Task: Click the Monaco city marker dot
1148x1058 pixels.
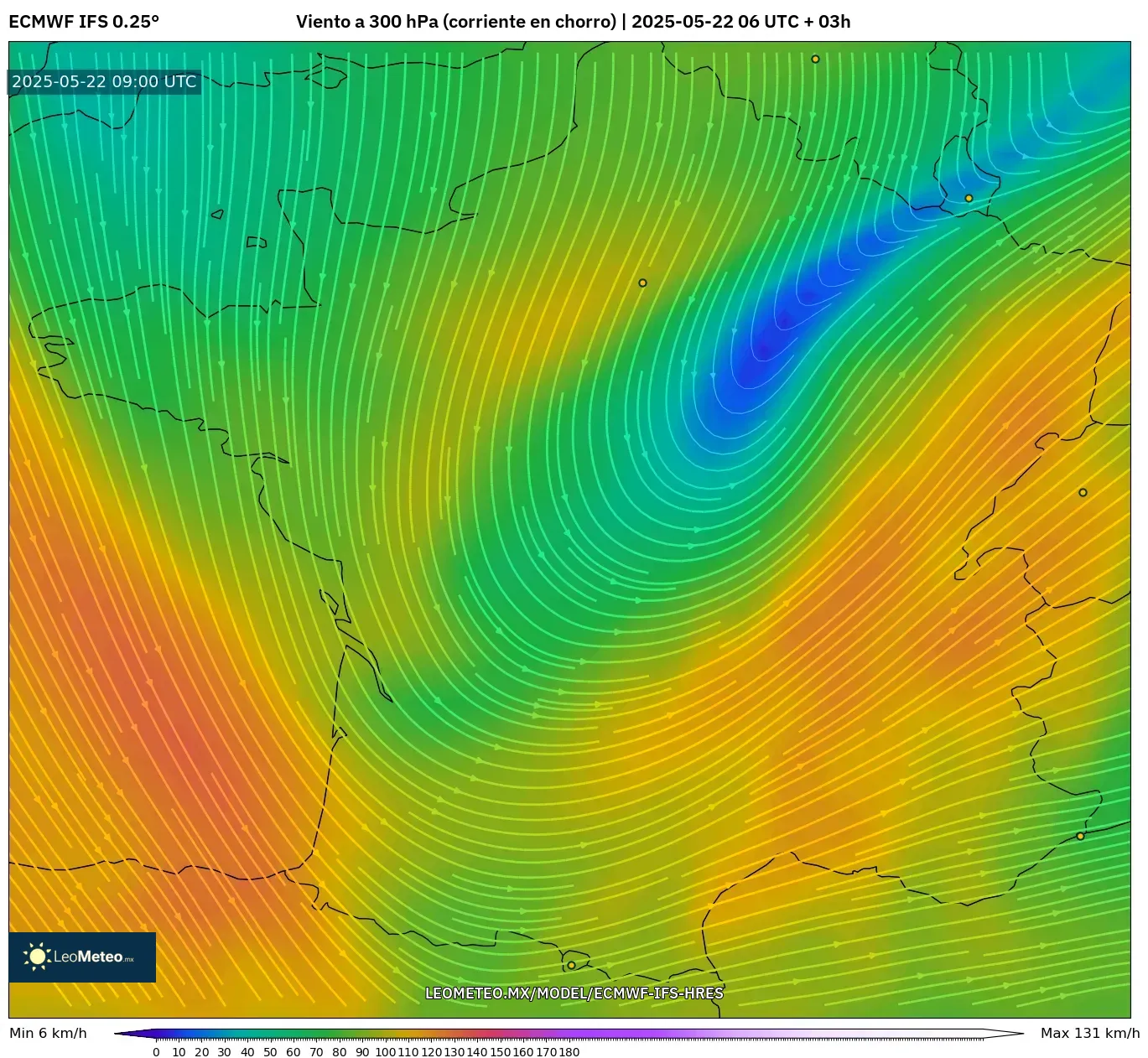Action: point(1080,836)
